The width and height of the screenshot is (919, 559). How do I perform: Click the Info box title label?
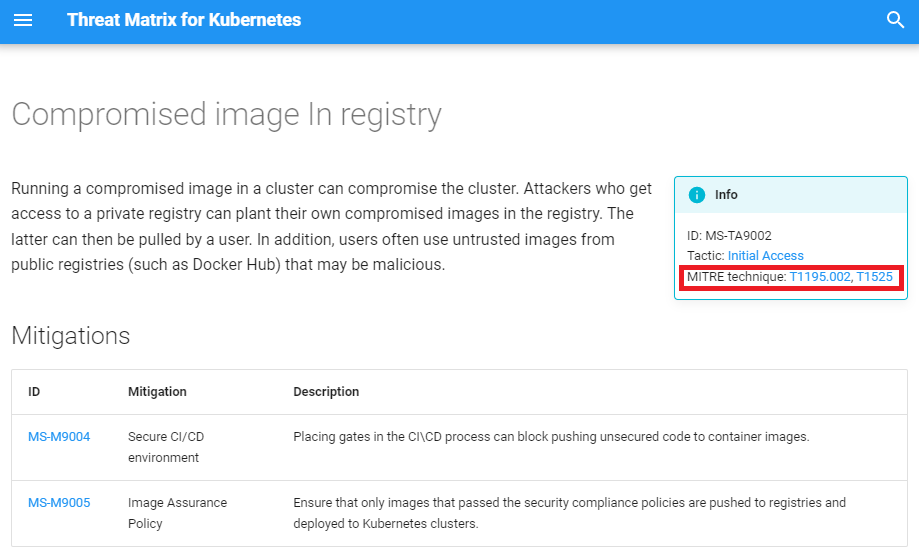726,195
